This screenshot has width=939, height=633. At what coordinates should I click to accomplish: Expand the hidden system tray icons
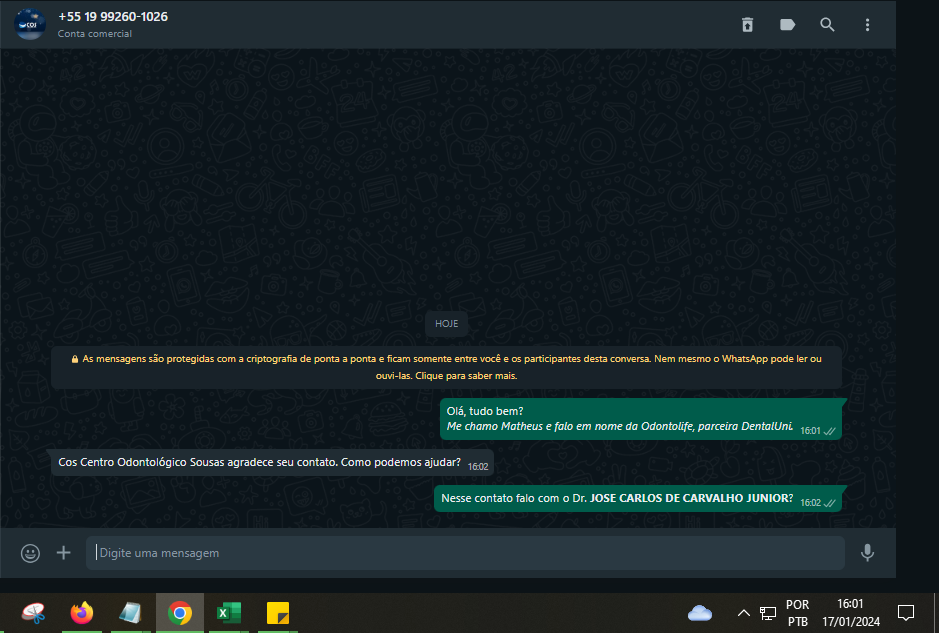click(743, 613)
